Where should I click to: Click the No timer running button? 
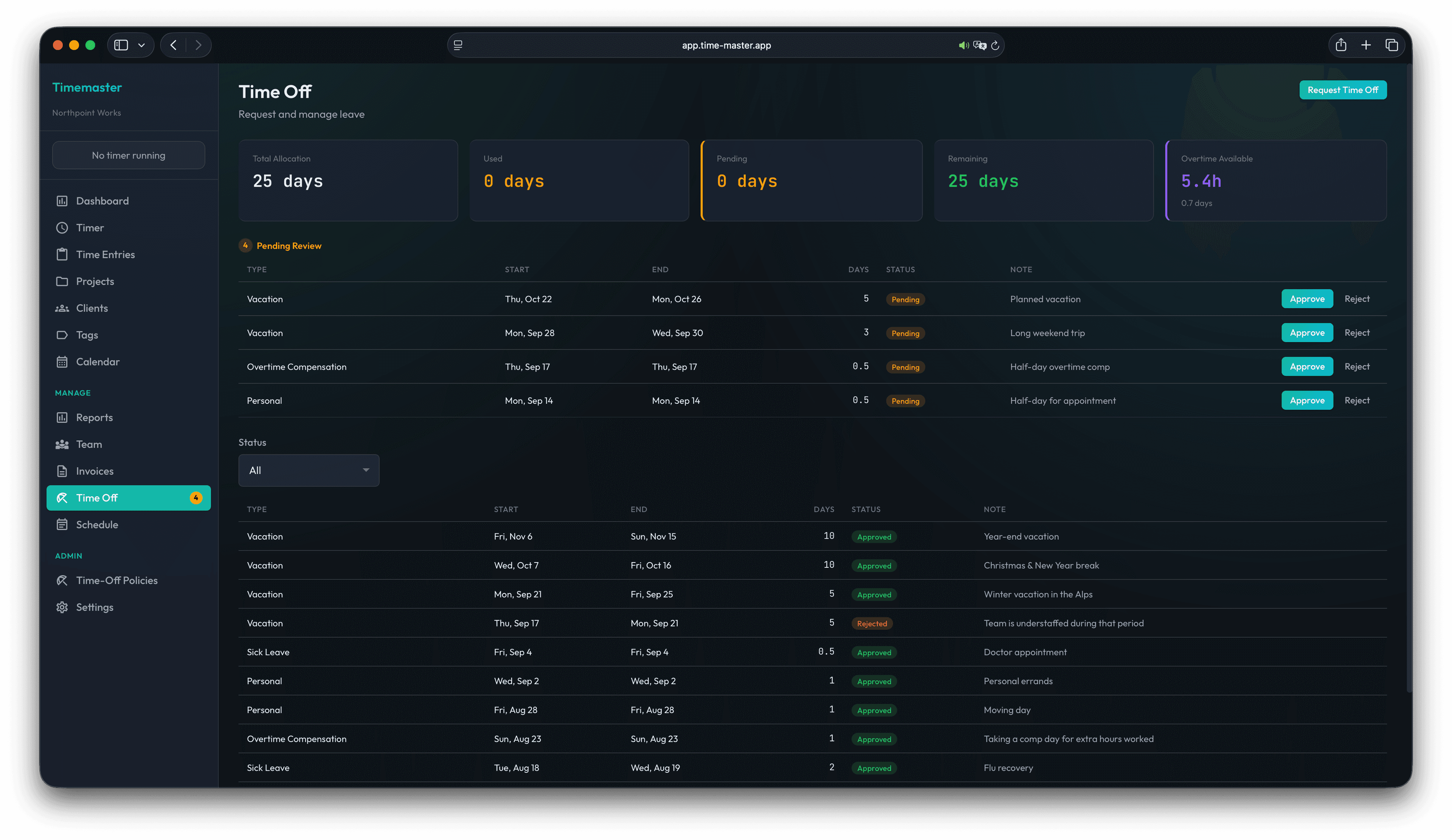pos(129,155)
